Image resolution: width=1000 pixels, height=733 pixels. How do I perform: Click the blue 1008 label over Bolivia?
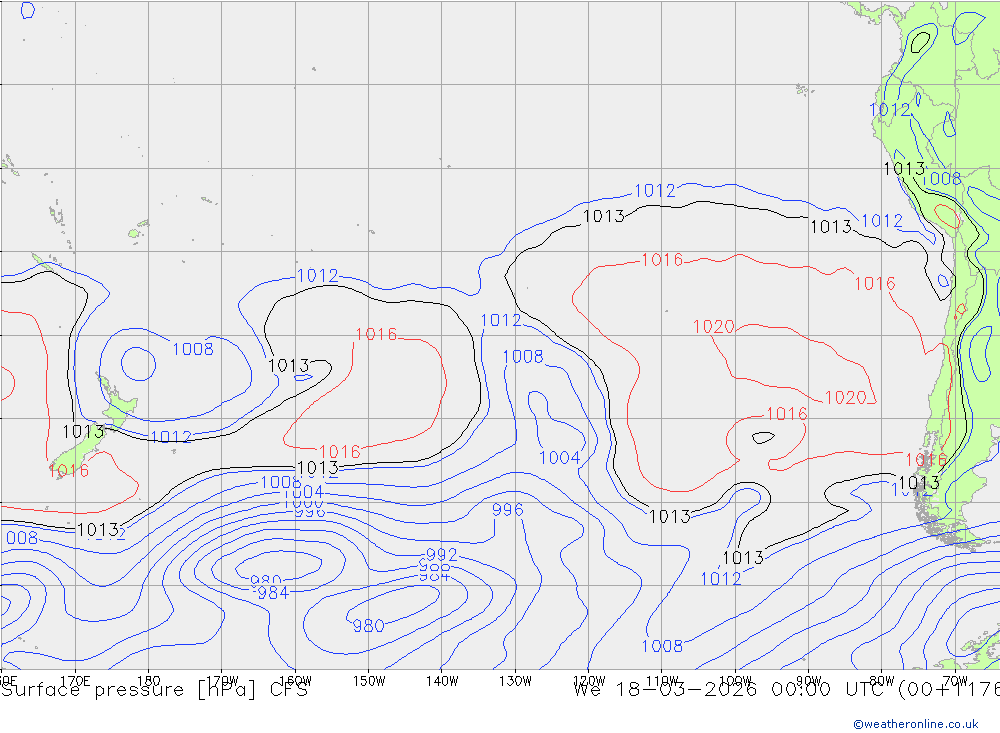[x=941, y=179]
